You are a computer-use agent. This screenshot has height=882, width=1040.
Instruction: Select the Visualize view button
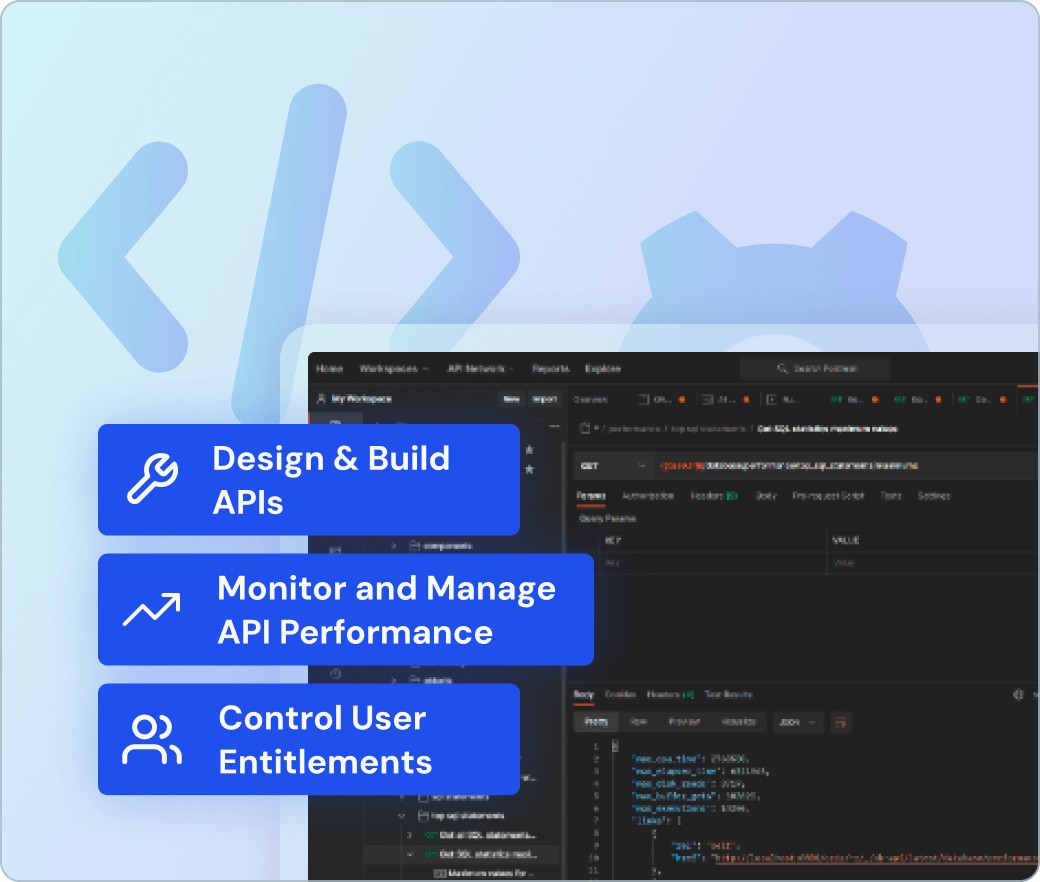point(738,722)
